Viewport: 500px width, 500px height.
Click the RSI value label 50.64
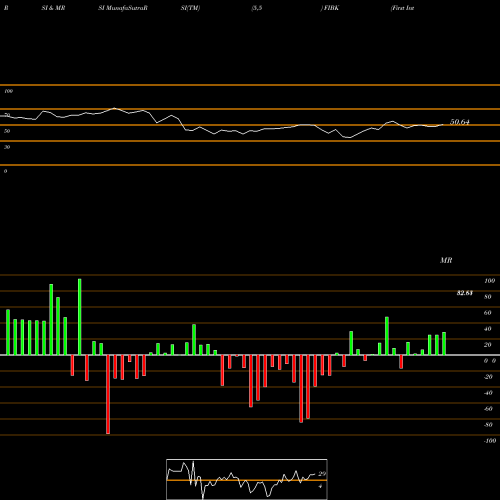pyautogui.click(x=460, y=122)
